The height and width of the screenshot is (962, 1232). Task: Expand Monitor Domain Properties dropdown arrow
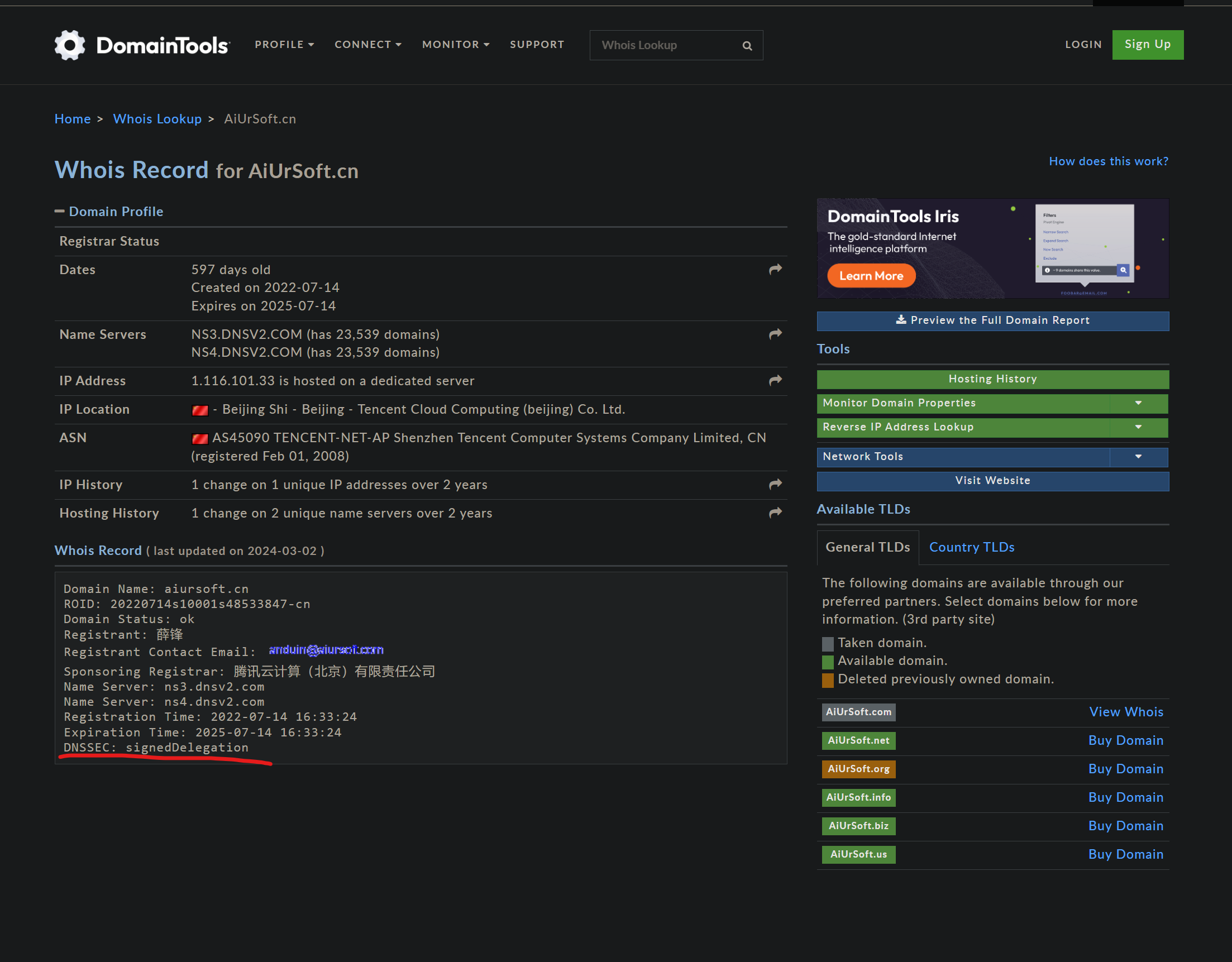click(1138, 403)
